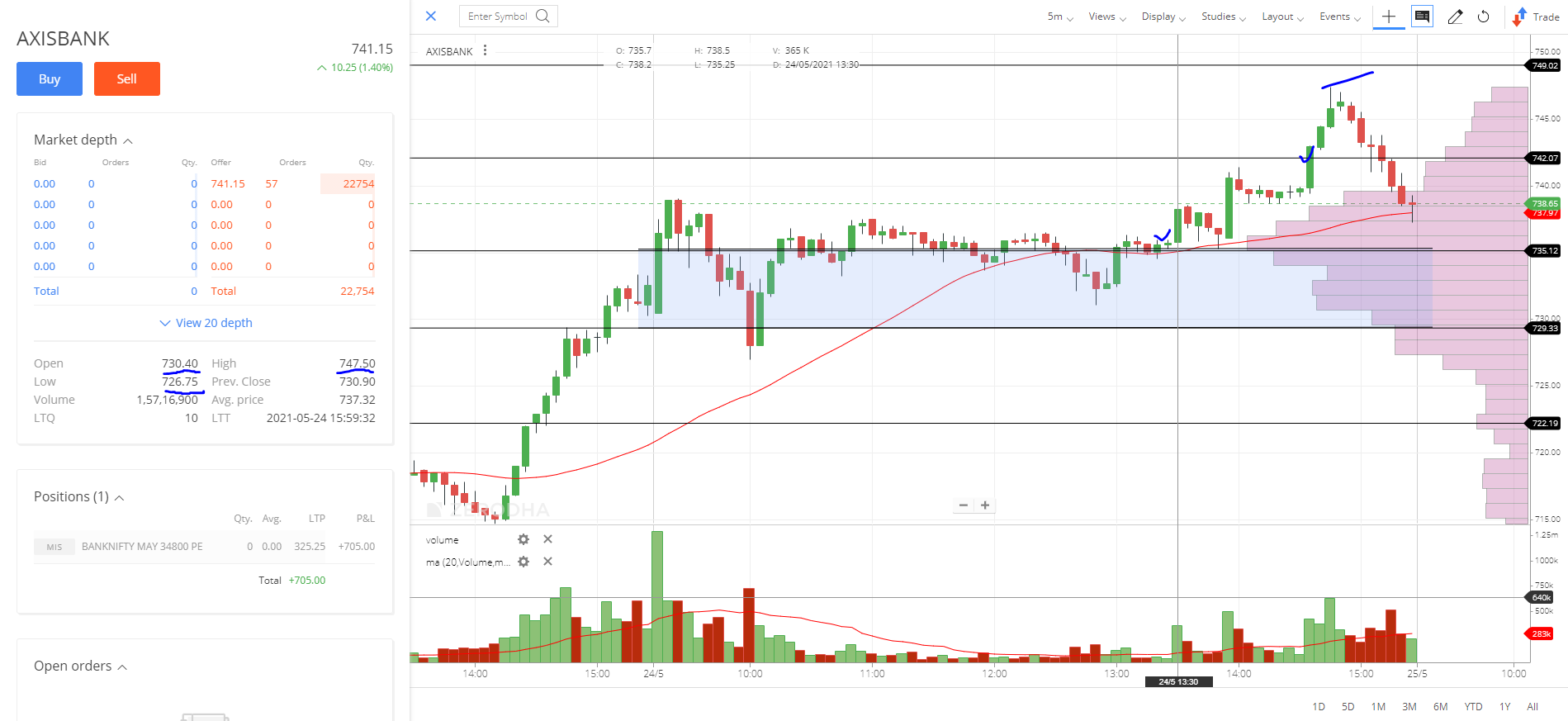
Task: Click the refresh chart icon
Action: click(x=1484, y=17)
